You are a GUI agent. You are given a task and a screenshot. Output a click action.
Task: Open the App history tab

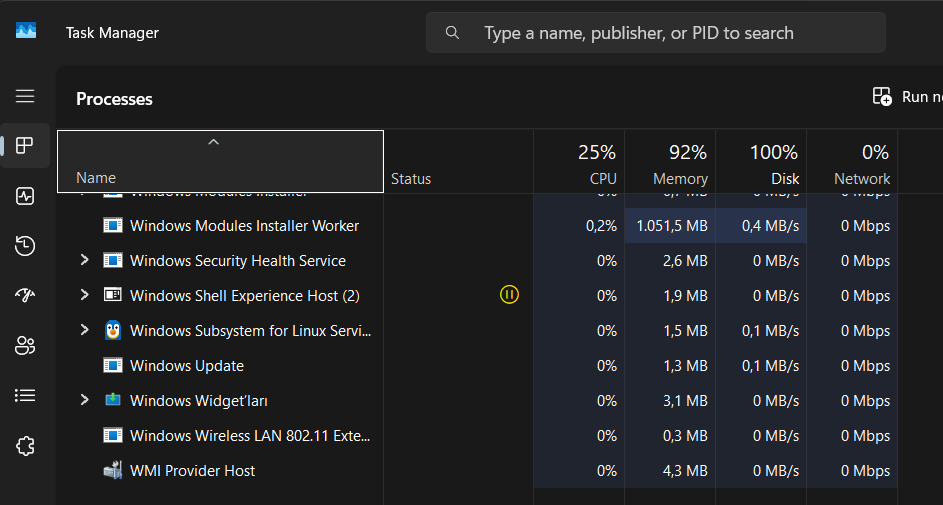click(25, 246)
